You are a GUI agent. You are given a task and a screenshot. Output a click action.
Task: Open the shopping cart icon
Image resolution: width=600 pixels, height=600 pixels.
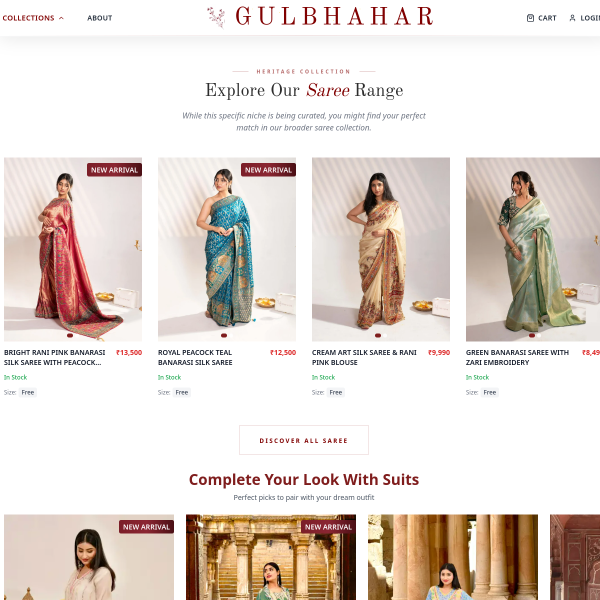tap(530, 18)
